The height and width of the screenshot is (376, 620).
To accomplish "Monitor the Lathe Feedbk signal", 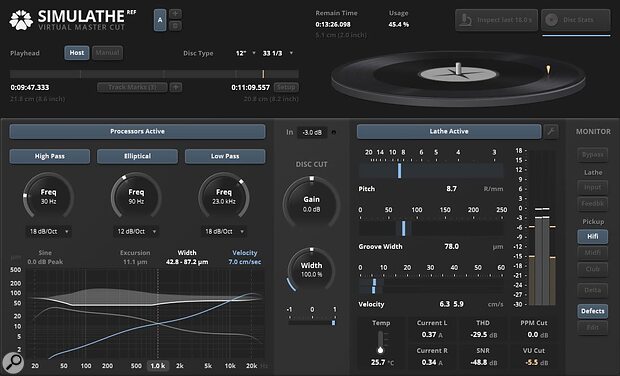I will coord(592,204).
